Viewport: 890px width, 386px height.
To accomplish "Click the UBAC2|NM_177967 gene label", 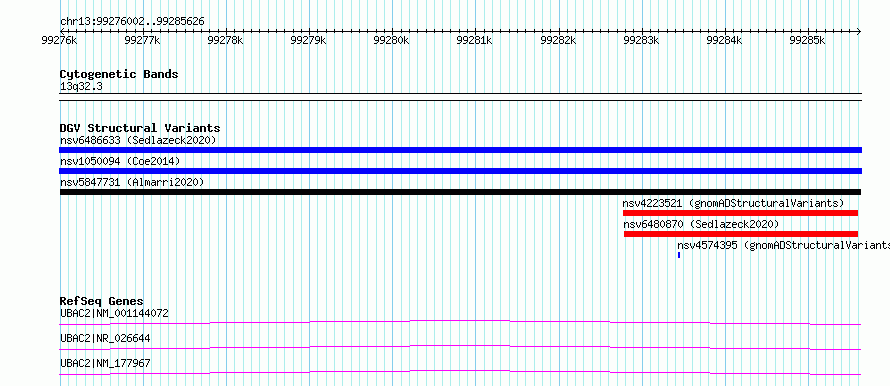I will click(105, 363).
